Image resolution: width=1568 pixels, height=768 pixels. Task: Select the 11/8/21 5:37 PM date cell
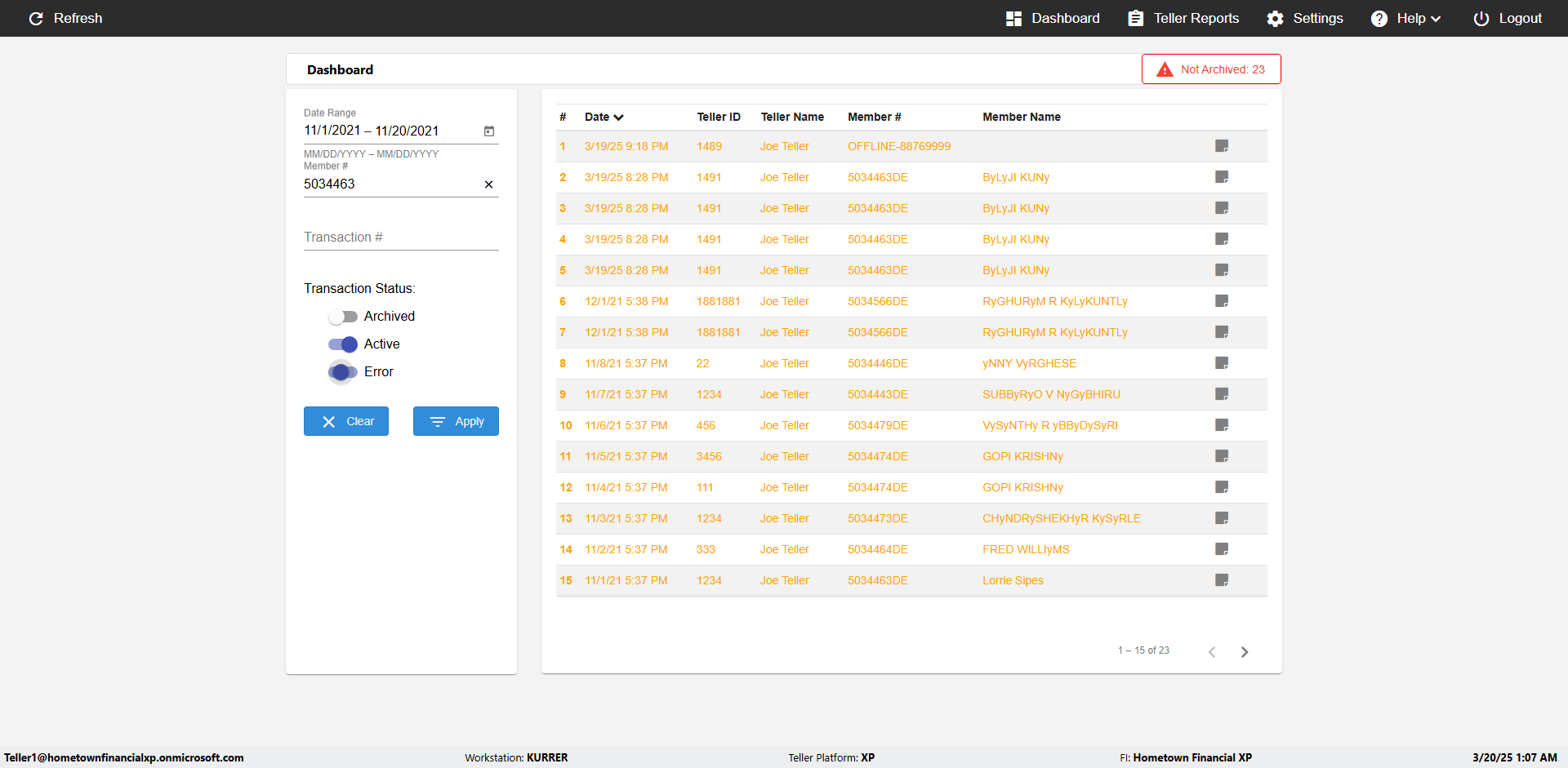pos(626,363)
